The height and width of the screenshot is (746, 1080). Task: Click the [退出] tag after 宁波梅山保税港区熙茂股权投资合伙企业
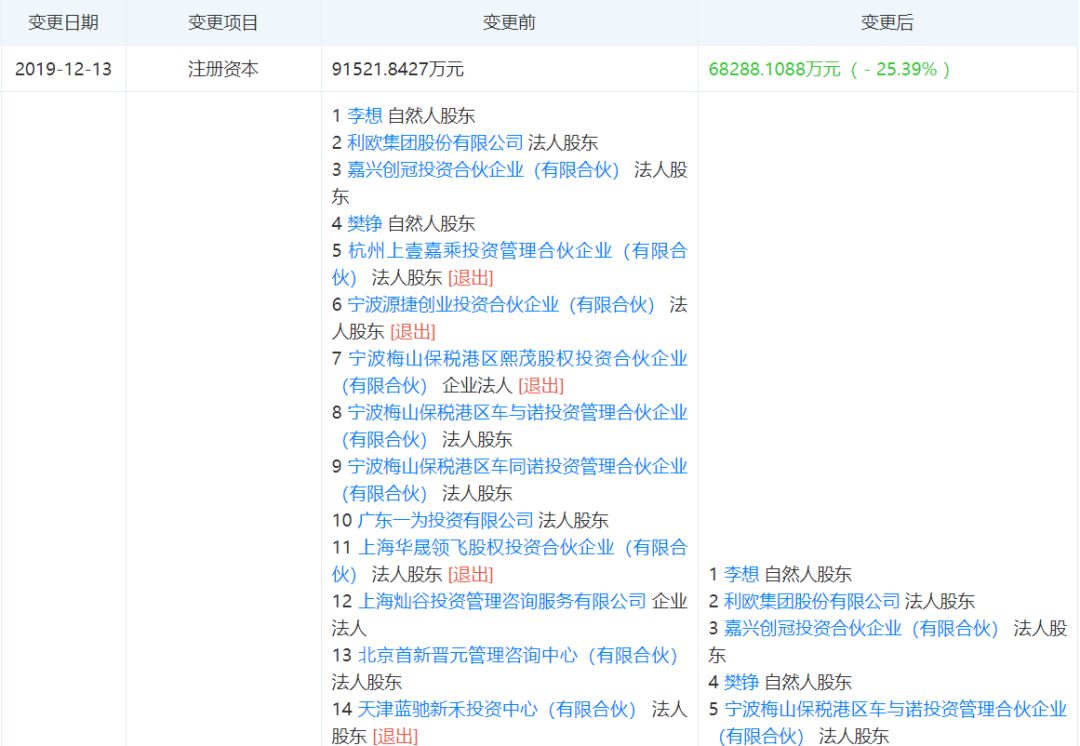[x=541, y=385]
